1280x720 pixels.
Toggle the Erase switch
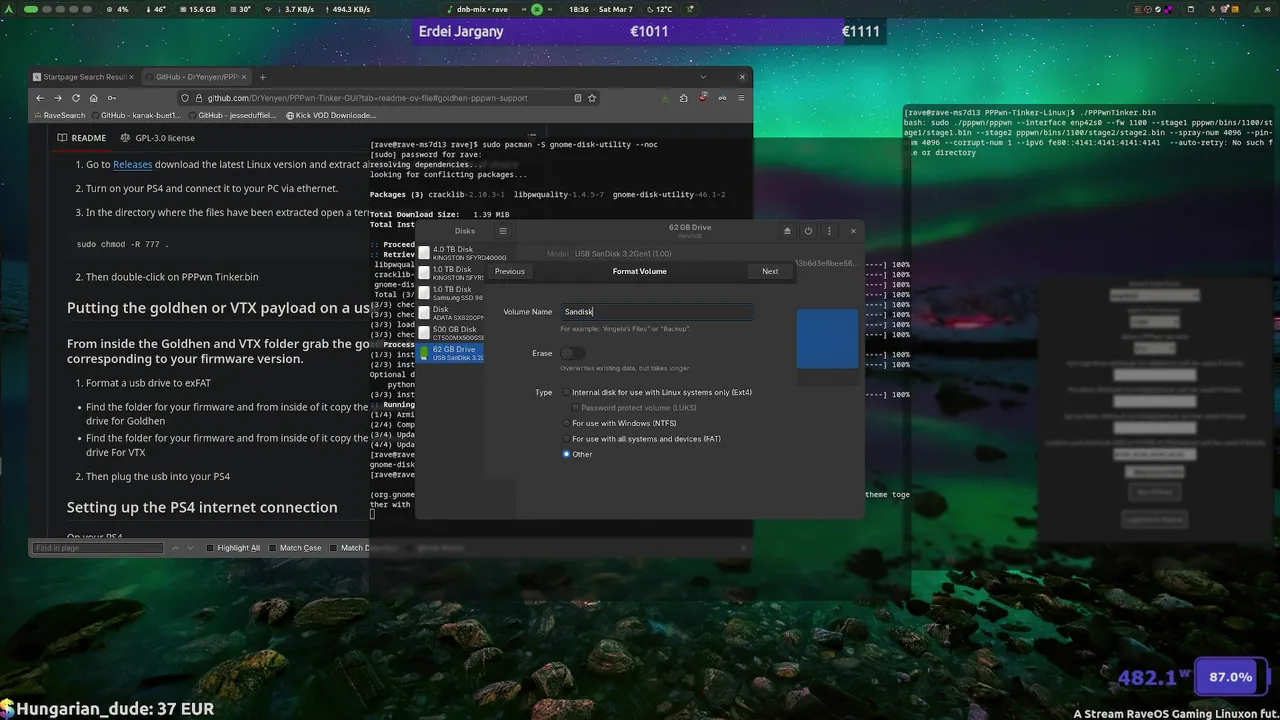(x=572, y=353)
